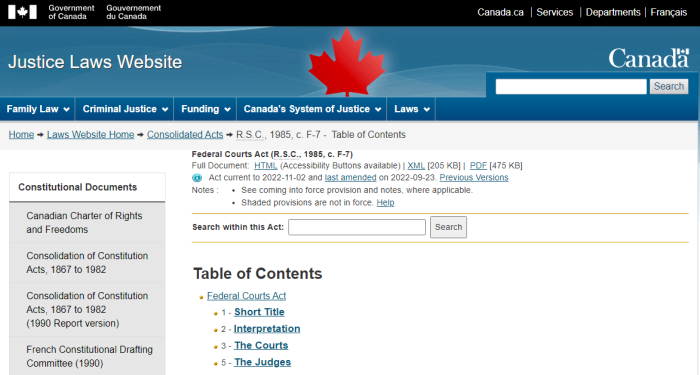The image size is (700, 375).
Task: Expand Canada's System of Justice menu
Action: coord(312,109)
